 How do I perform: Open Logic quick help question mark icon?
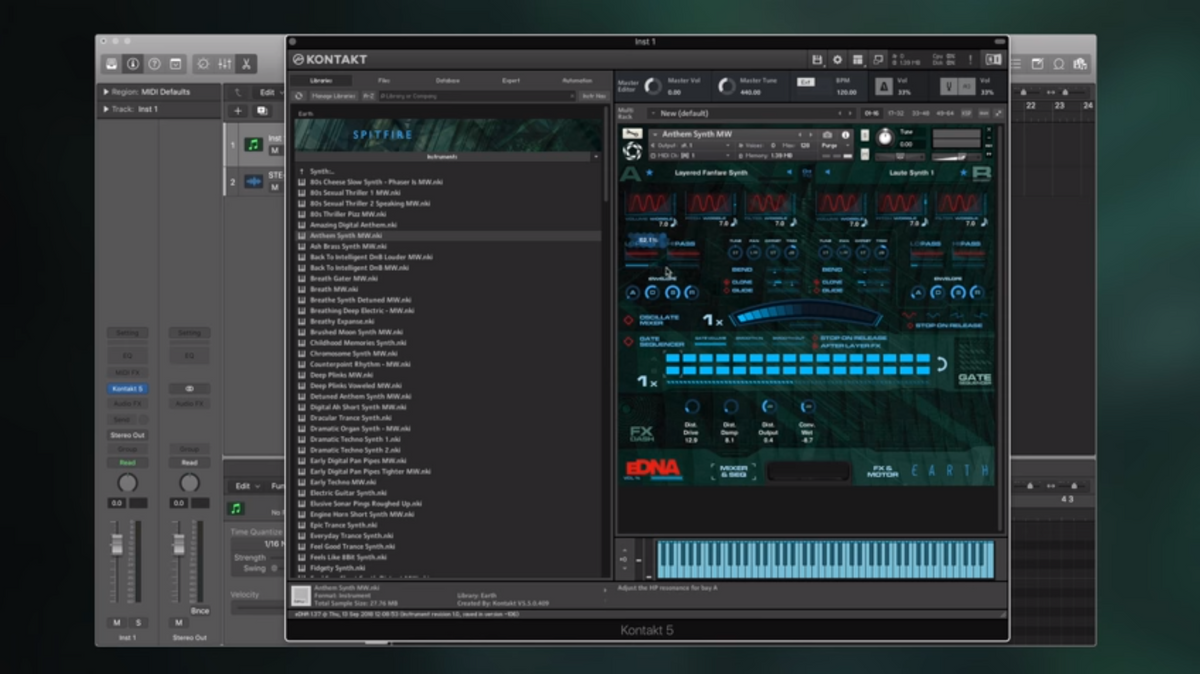coord(155,64)
